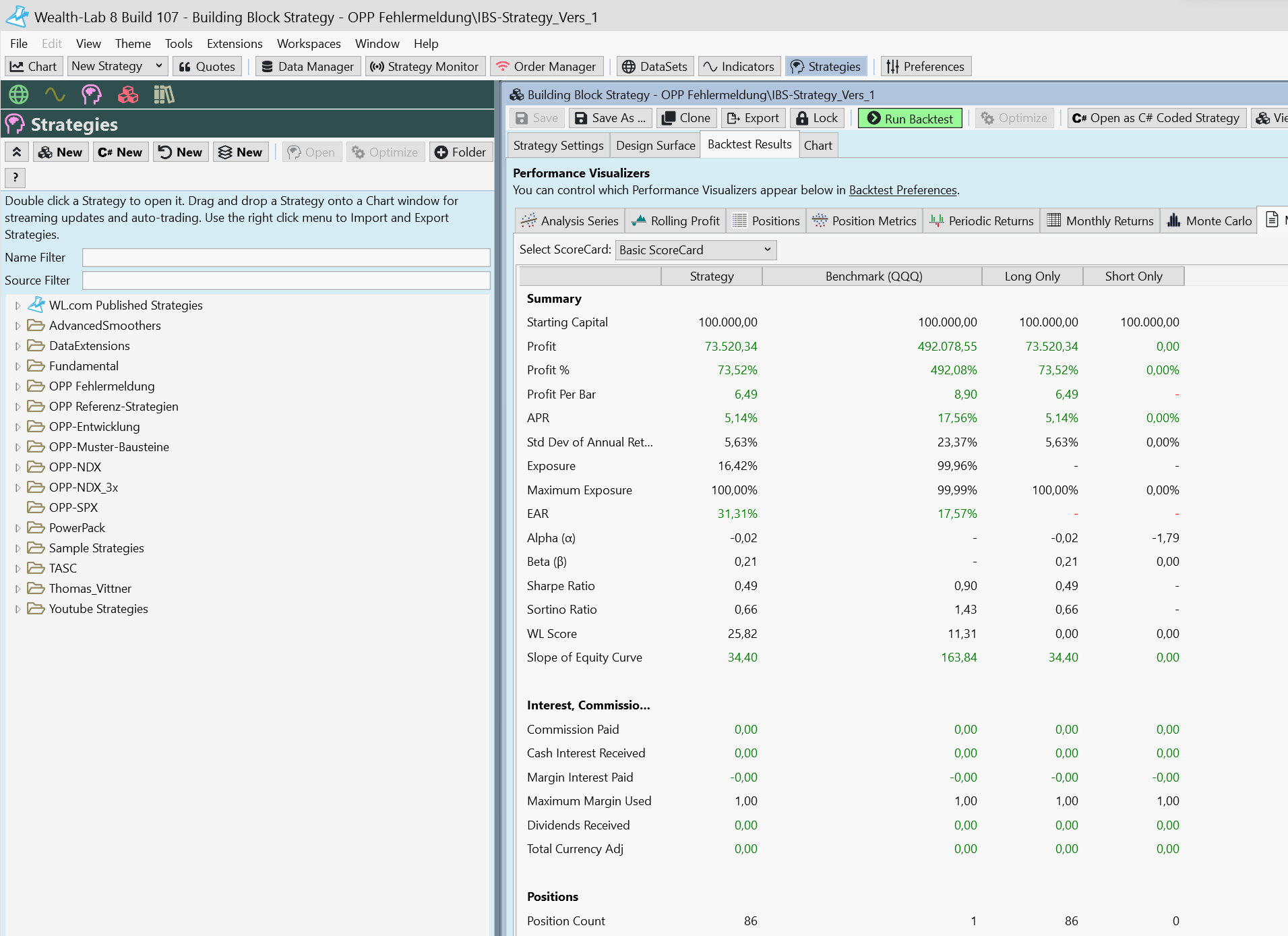Expand WL.com Published Strategies
Screen dimensions: 1288x936
point(18,305)
